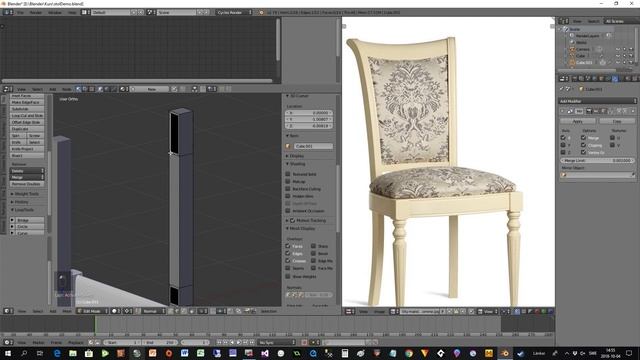The width and height of the screenshot is (640, 360).
Task: Open the Mesh menu in 3D header
Action: click(67, 311)
